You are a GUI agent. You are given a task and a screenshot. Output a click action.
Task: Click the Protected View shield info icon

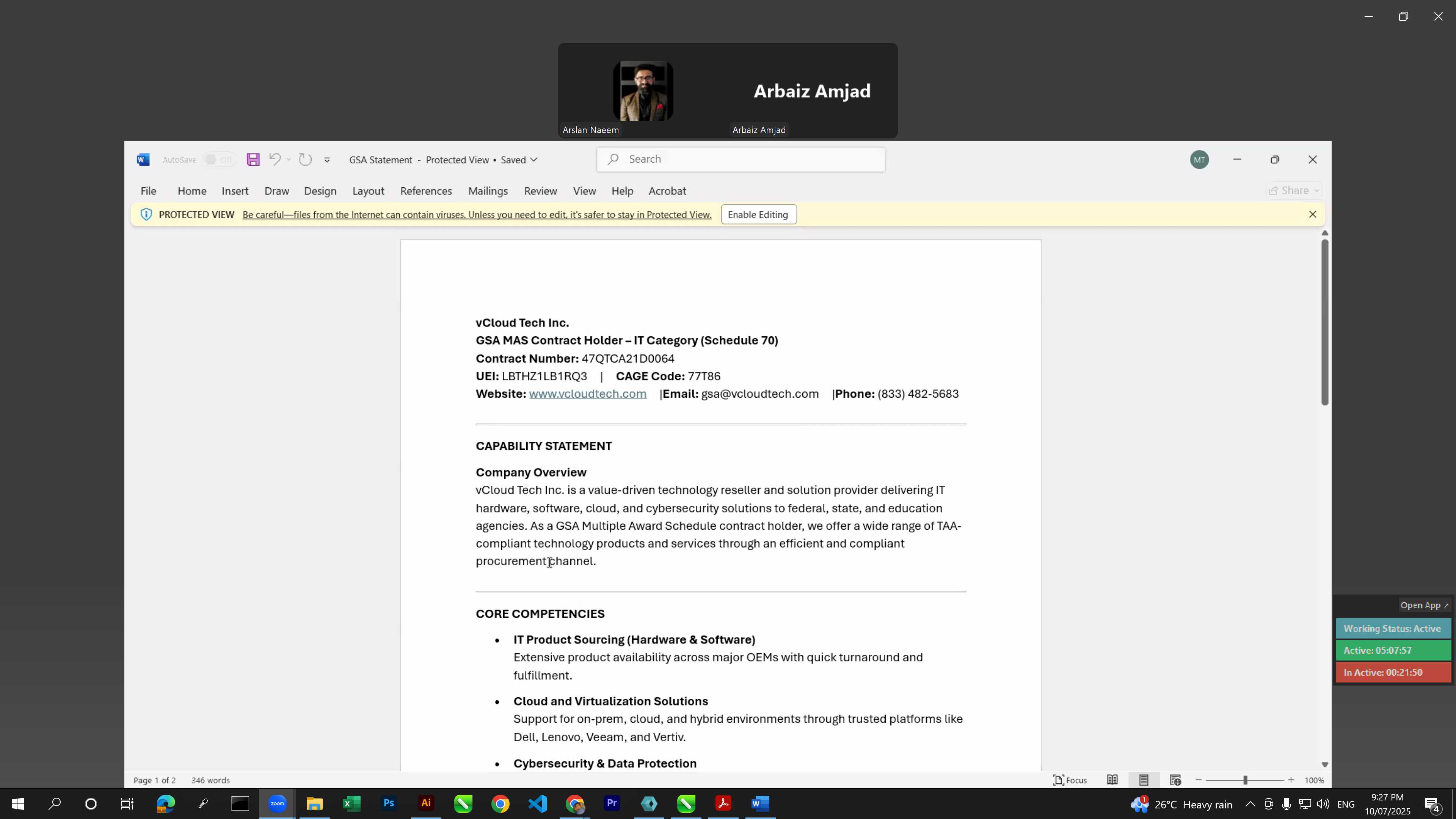click(x=146, y=215)
